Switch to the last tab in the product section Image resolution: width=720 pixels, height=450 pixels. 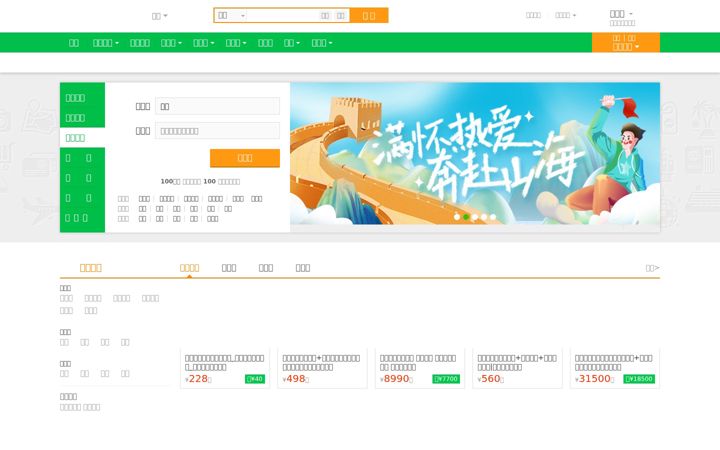[303, 268]
